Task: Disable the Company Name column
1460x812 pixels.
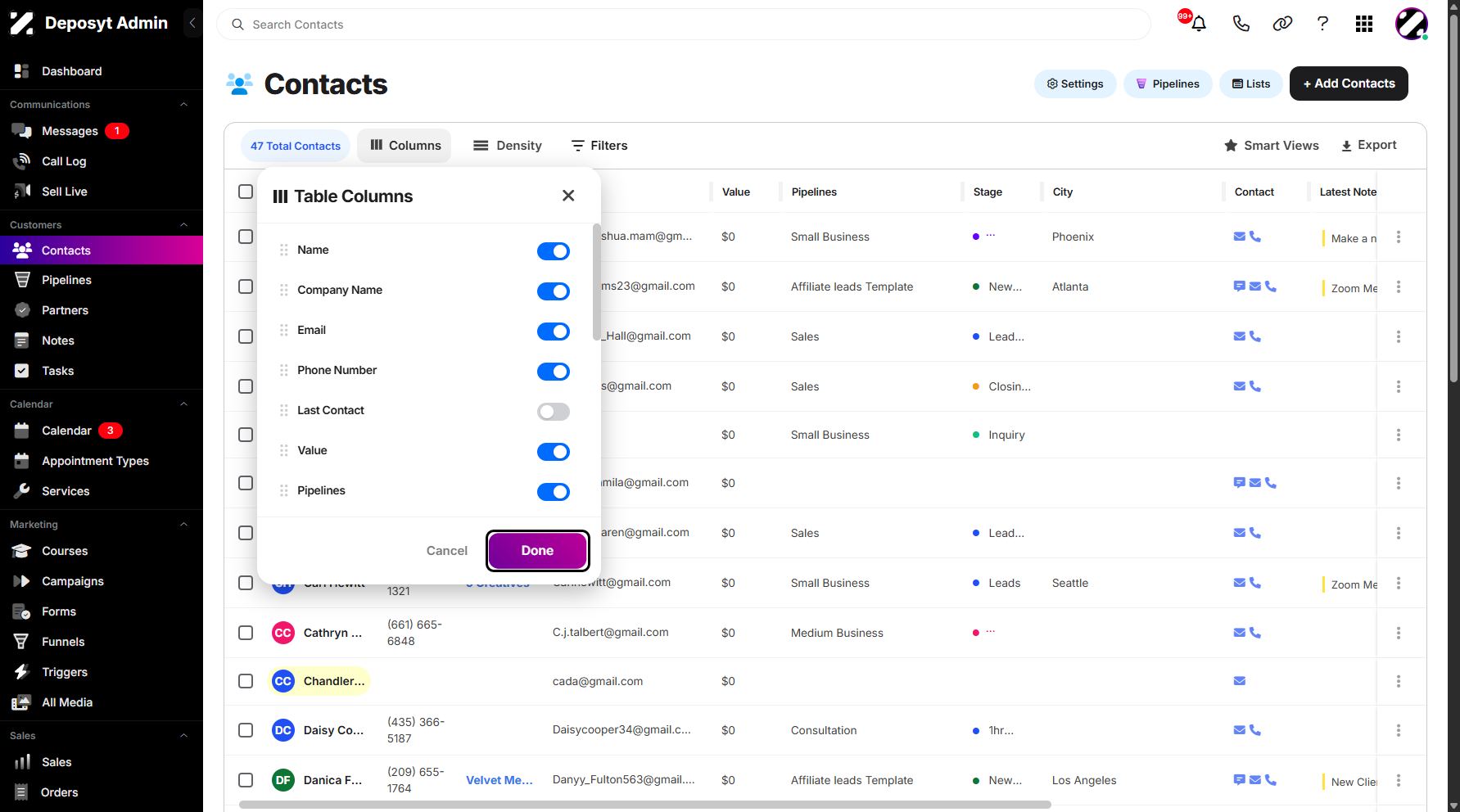Action: click(554, 291)
